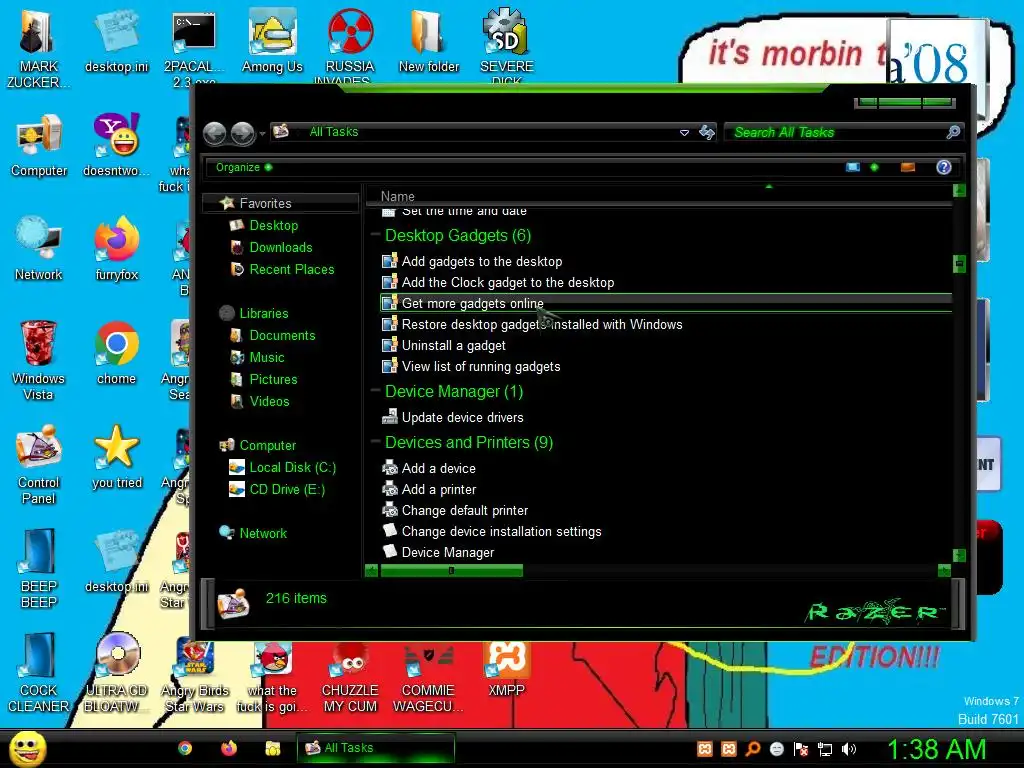Launch Chrome from the taskbar
The image size is (1024, 768).
[185, 748]
